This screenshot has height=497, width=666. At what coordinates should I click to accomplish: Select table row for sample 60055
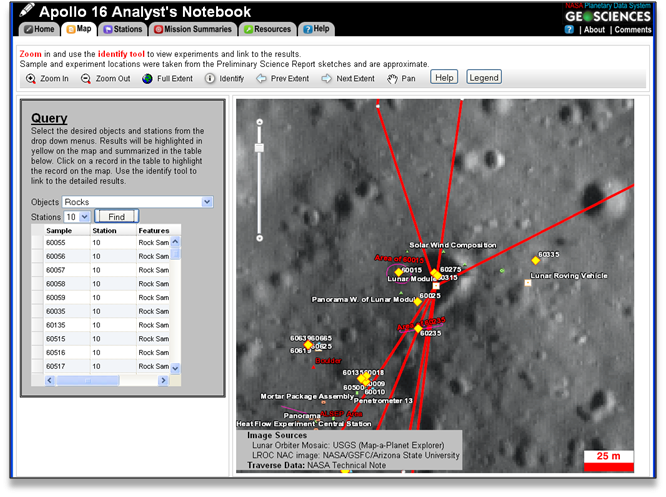(101, 243)
